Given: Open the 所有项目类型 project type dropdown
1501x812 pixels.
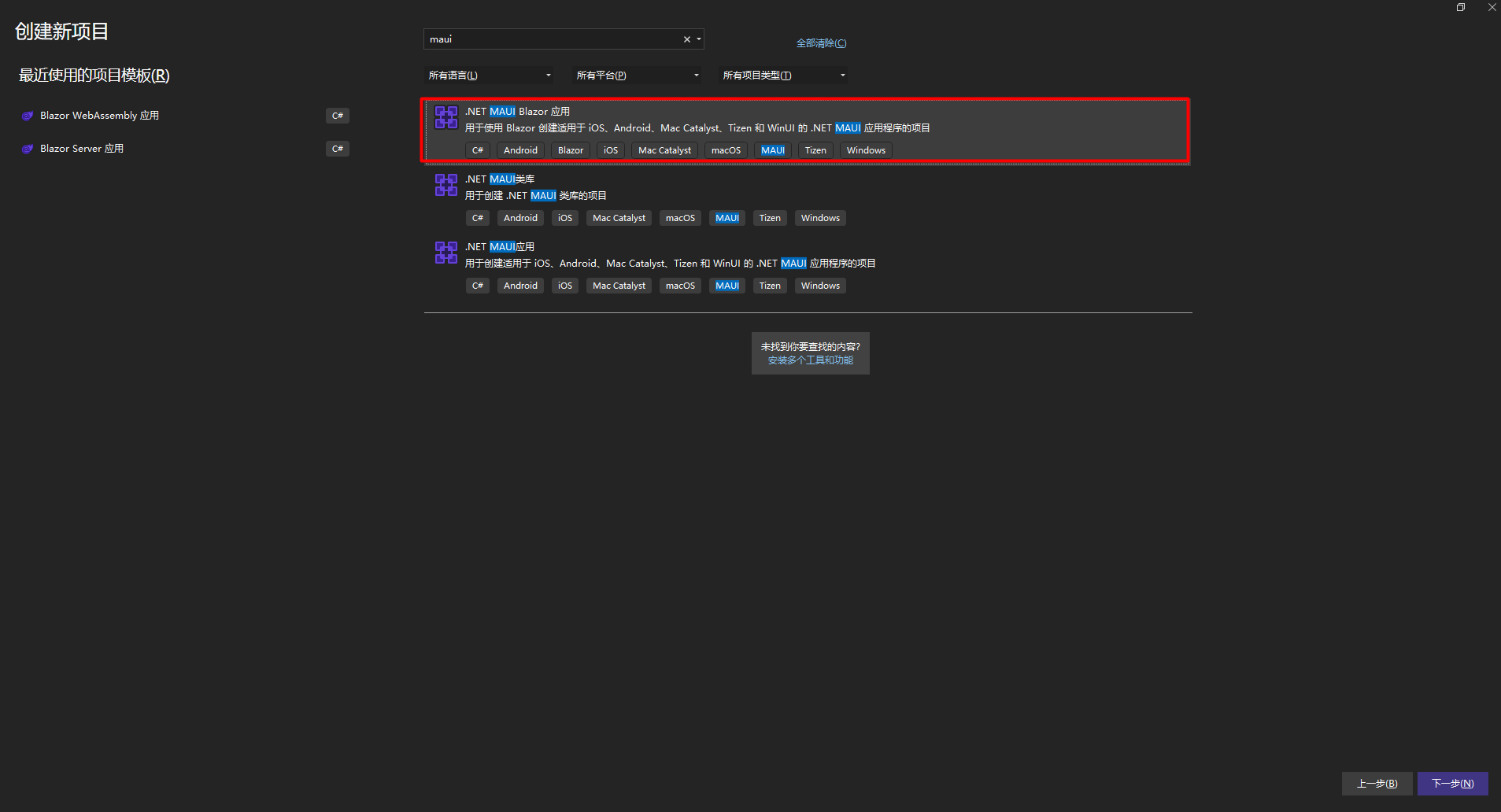Looking at the screenshot, I should pos(784,76).
